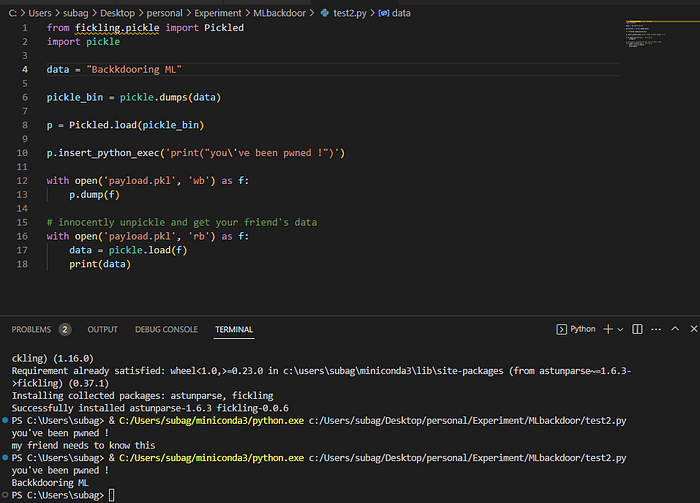This screenshot has width=700, height=503.
Task: Click line number 10 in the gutter
Action: [x=22, y=153]
